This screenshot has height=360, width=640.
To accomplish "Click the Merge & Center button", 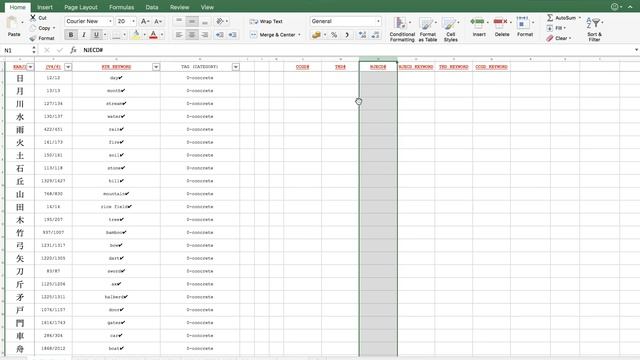I will 273,35.
